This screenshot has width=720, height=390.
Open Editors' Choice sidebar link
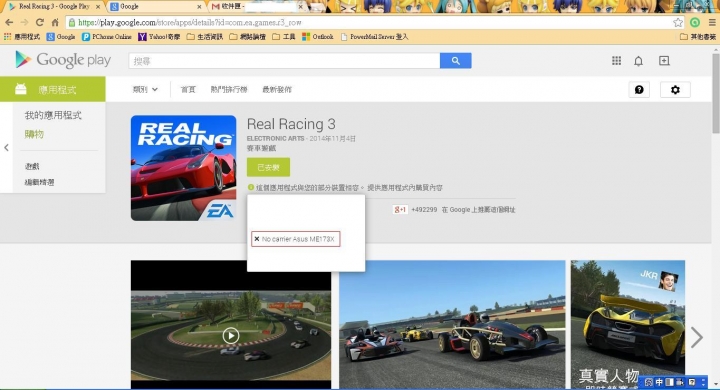(x=39, y=182)
